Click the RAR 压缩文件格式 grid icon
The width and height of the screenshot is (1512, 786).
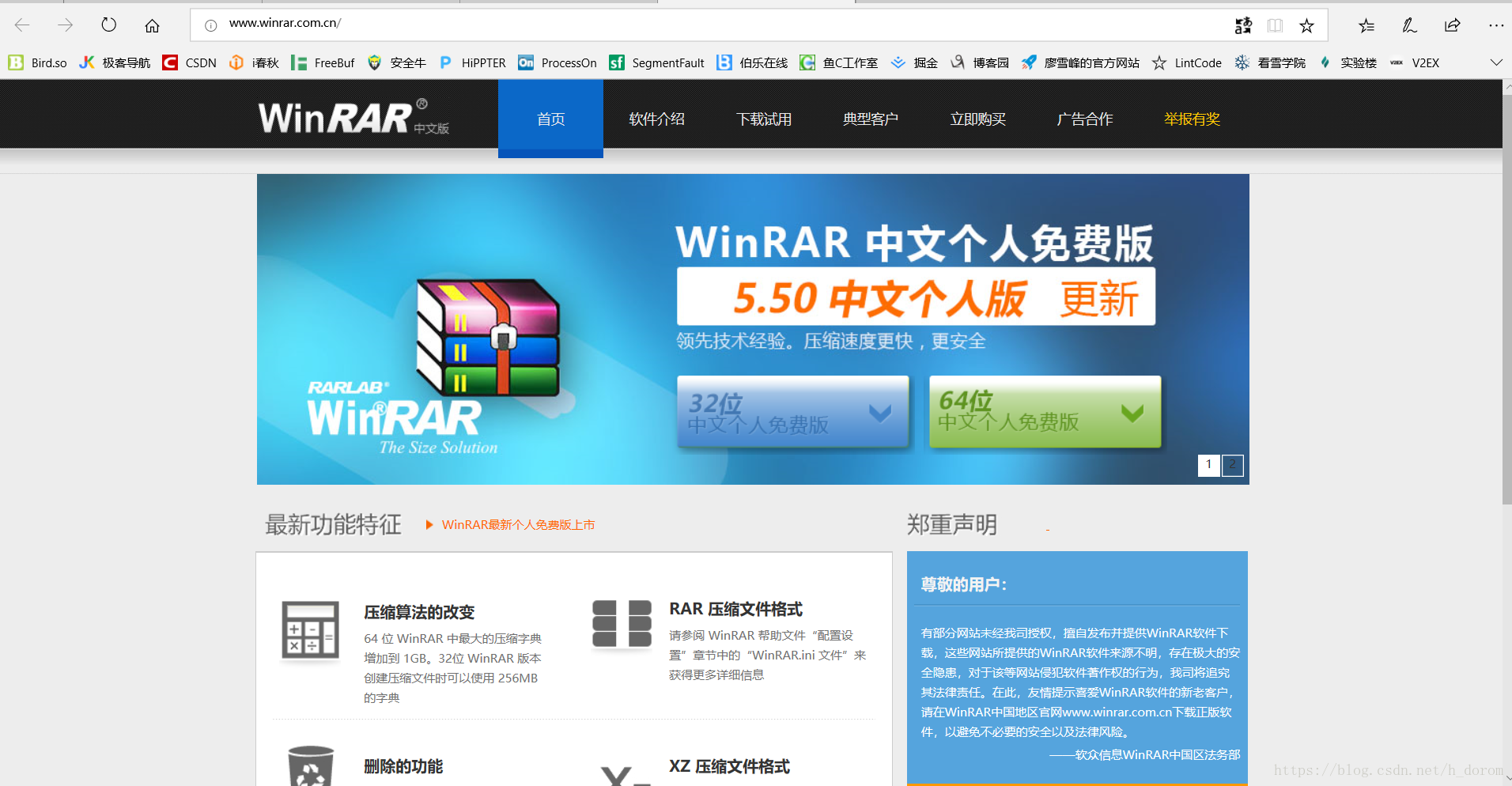[x=622, y=623]
